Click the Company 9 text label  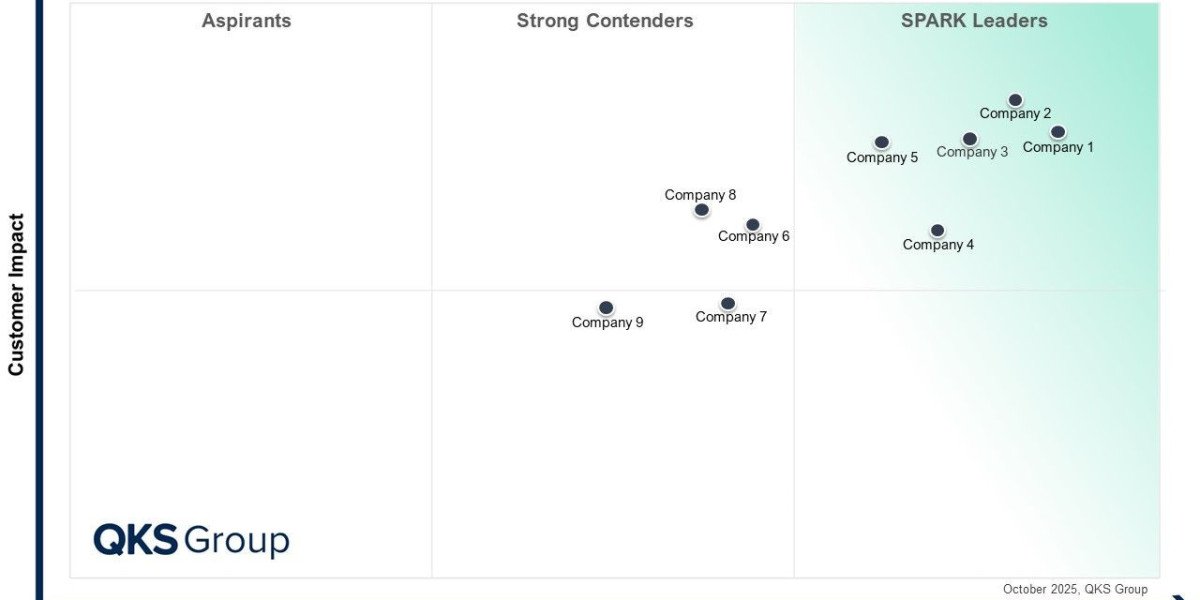point(607,323)
